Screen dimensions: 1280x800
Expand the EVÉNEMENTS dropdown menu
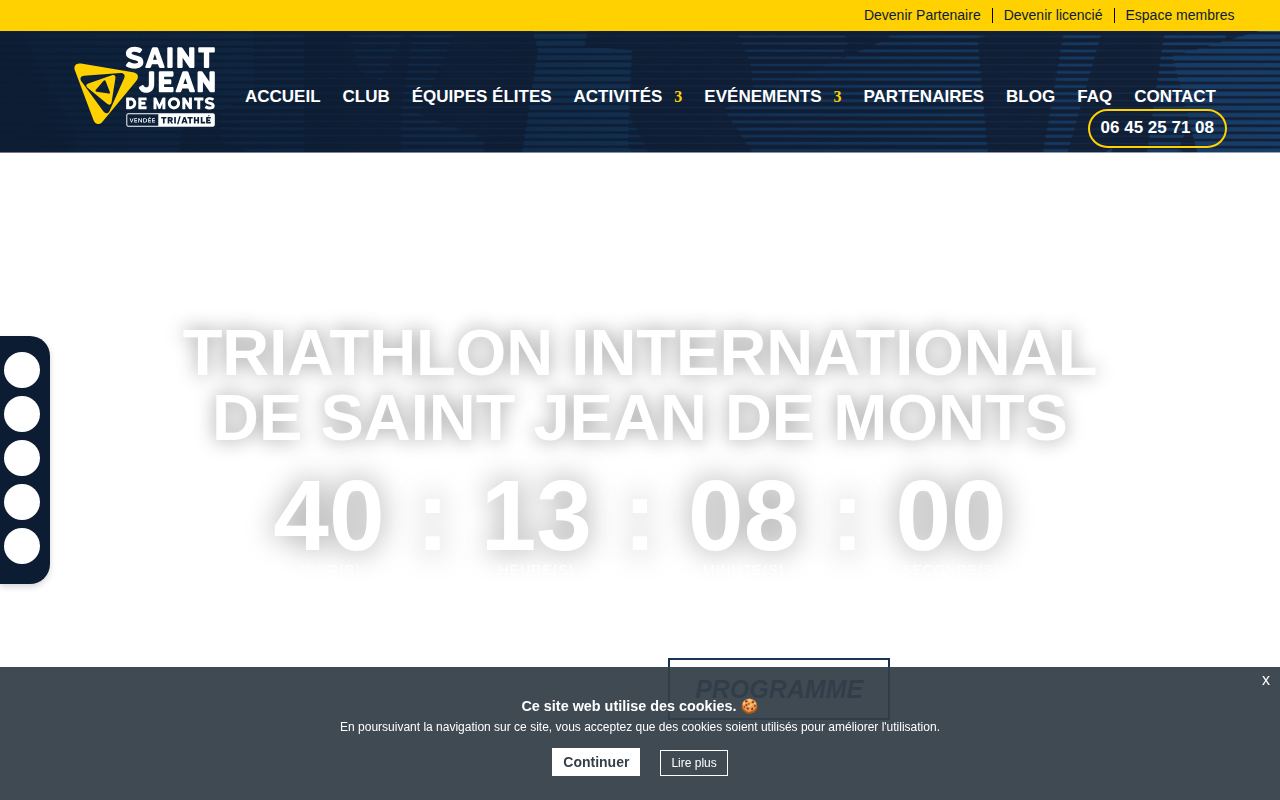[773, 97]
